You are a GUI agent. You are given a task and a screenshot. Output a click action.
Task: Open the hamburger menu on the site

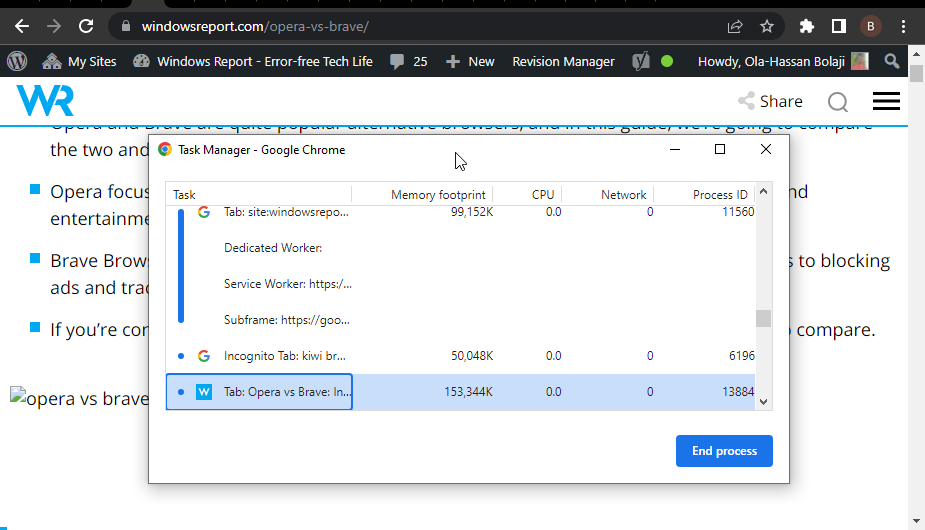point(886,102)
